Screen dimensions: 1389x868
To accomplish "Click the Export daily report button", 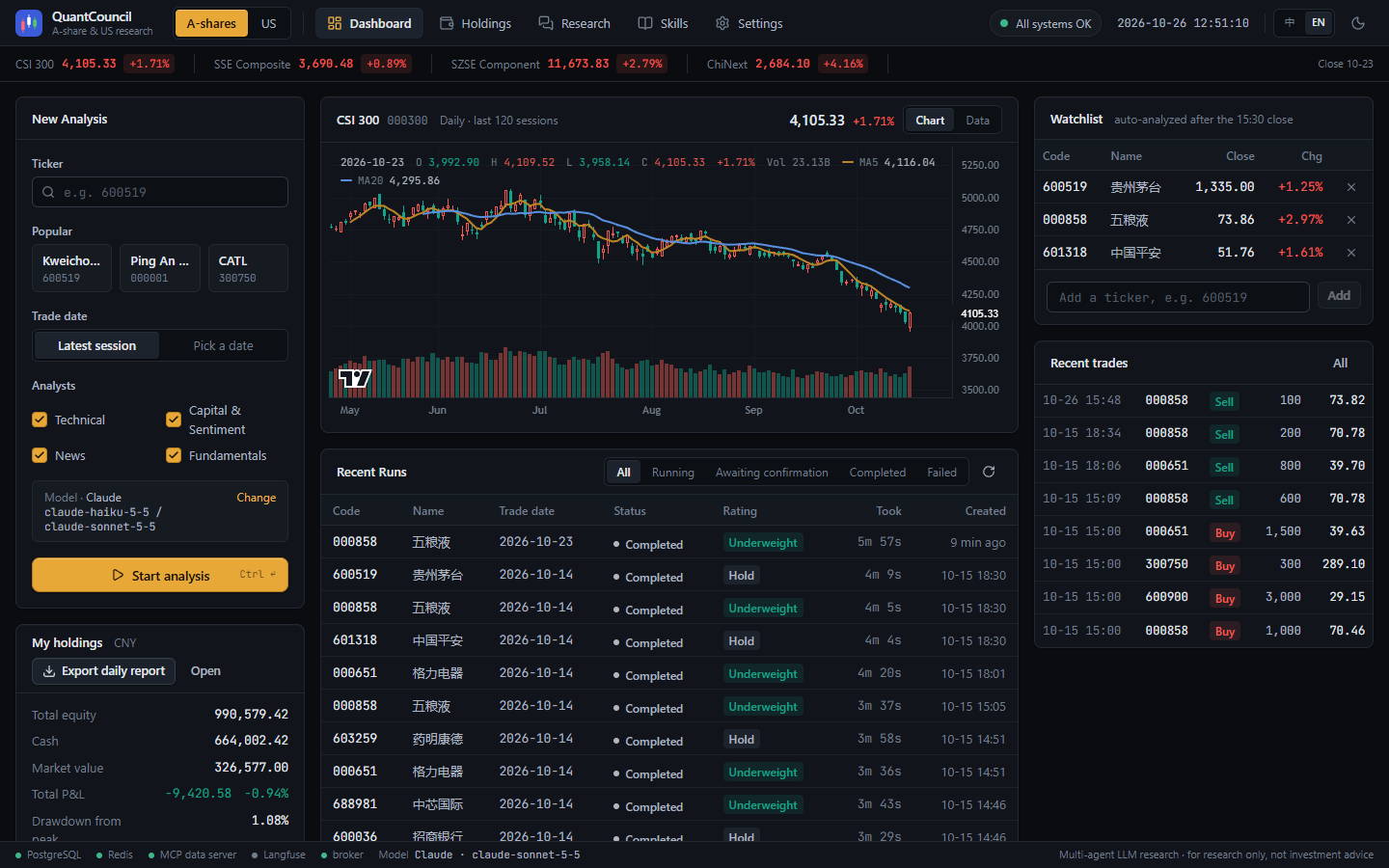I will coord(103,671).
